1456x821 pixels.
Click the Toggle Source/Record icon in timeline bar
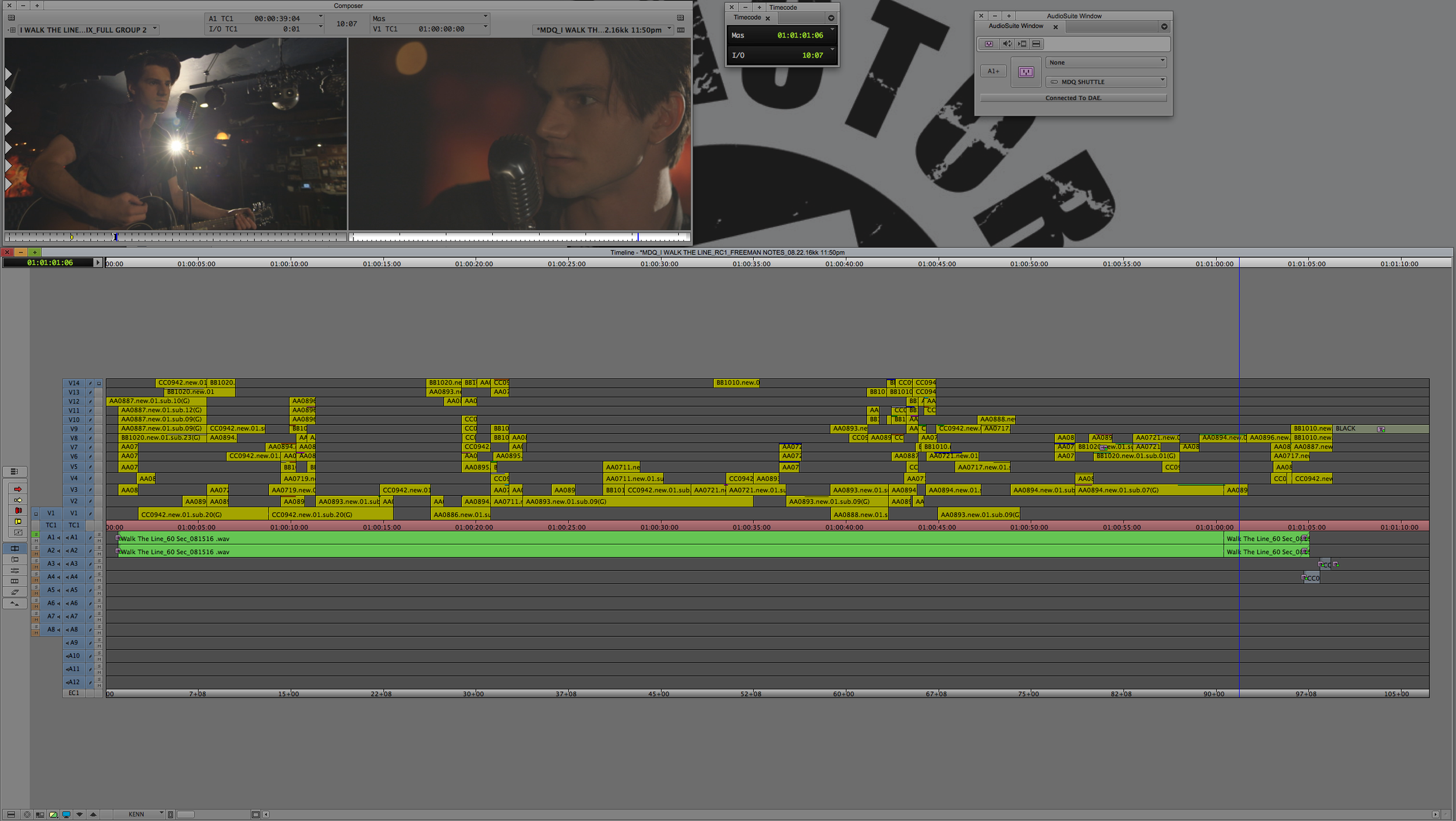[x=40, y=815]
